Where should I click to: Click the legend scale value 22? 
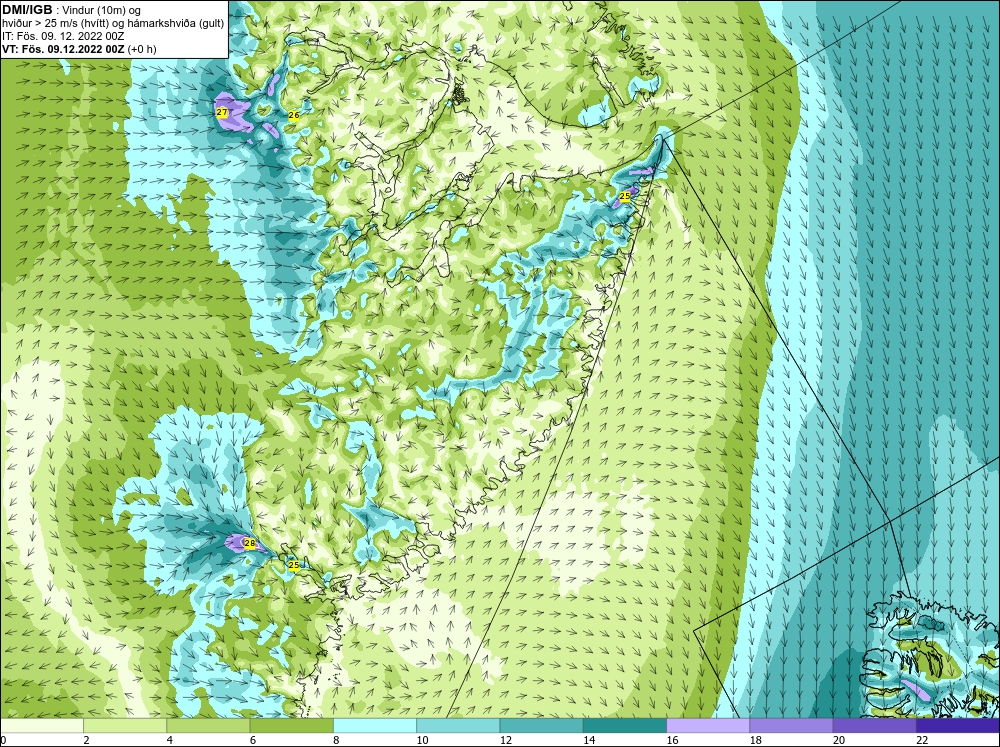(x=922, y=740)
